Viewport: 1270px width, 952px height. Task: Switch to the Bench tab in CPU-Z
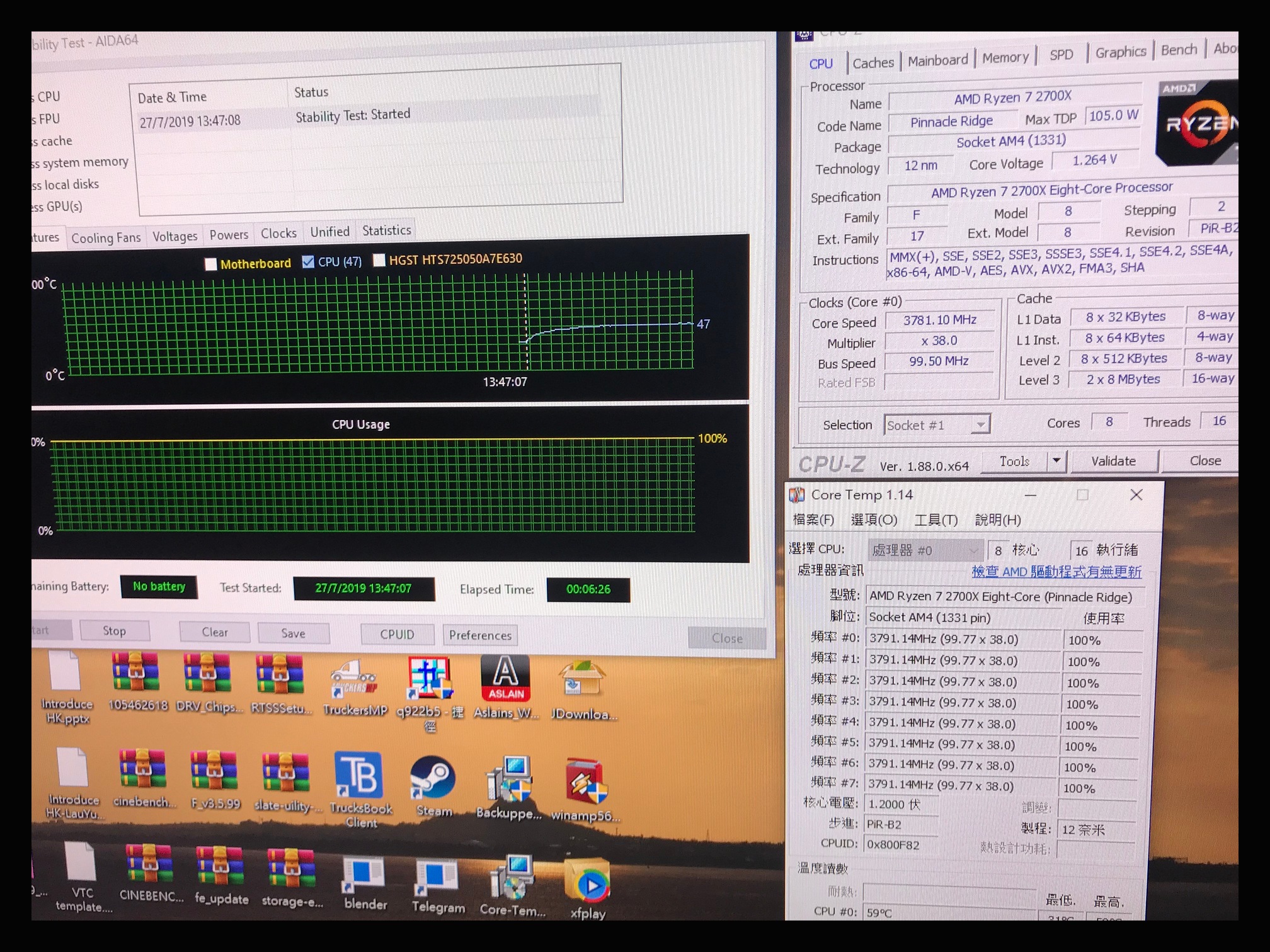coord(1179,50)
